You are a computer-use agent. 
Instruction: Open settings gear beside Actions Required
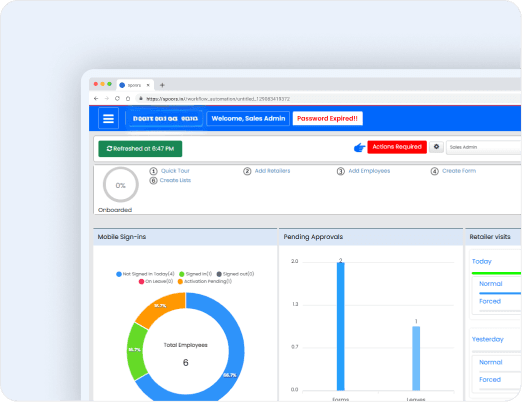436,147
